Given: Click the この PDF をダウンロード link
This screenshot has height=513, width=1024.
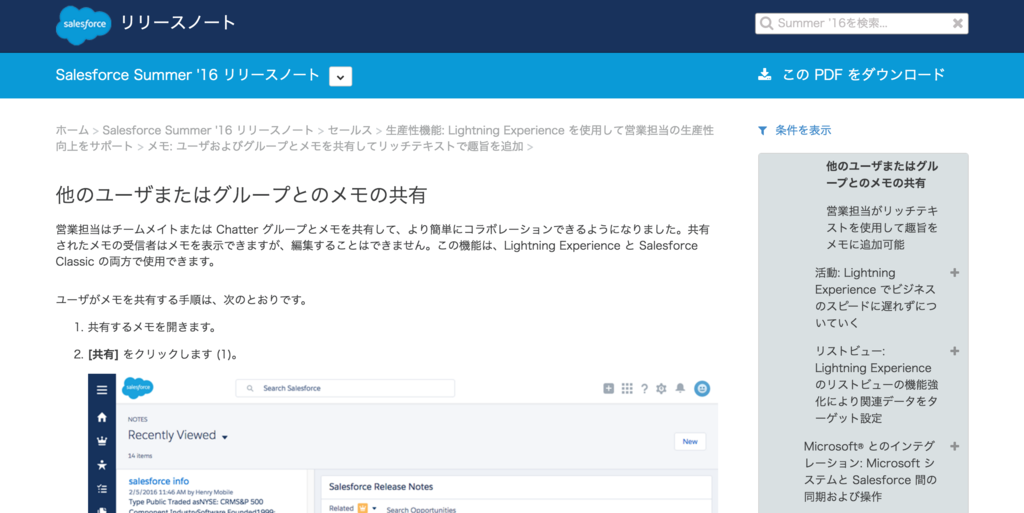Looking at the screenshot, I should point(863,74).
